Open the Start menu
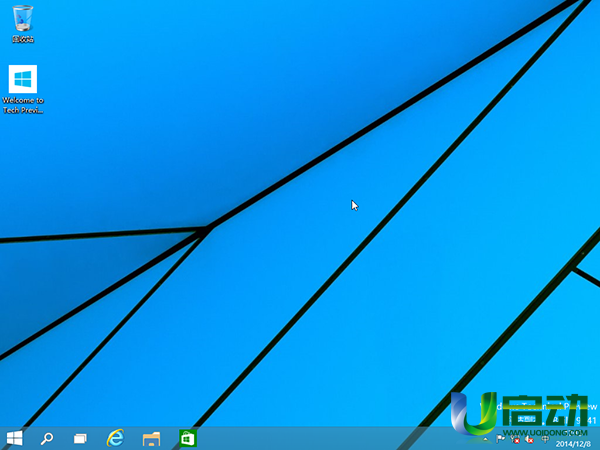The width and height of the screenshot is (600, 450). pos(15,438)
